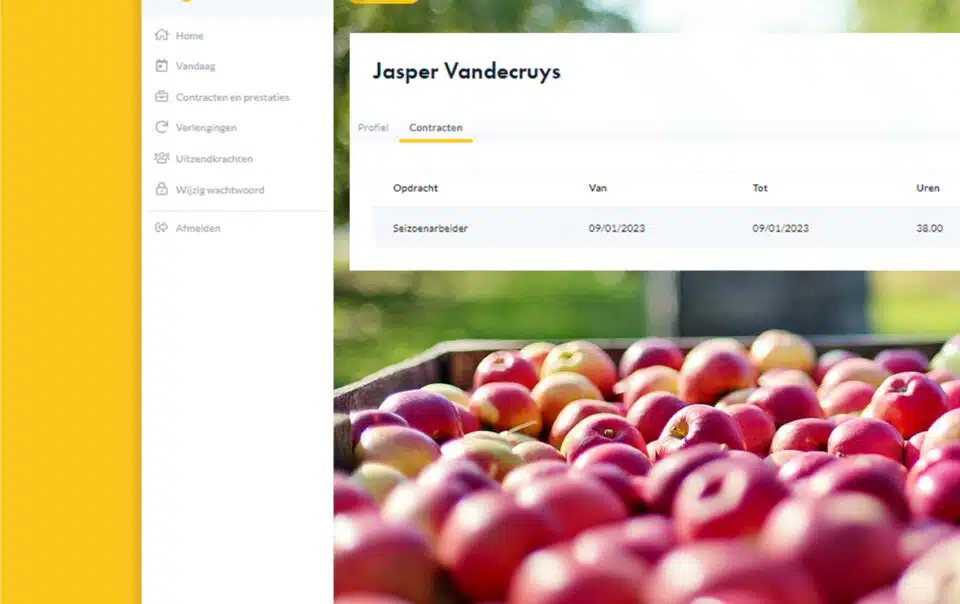The image size is (960, 604).
Task: Choose Wijzig wachtwoord option
Action: (x=220, y=190)
